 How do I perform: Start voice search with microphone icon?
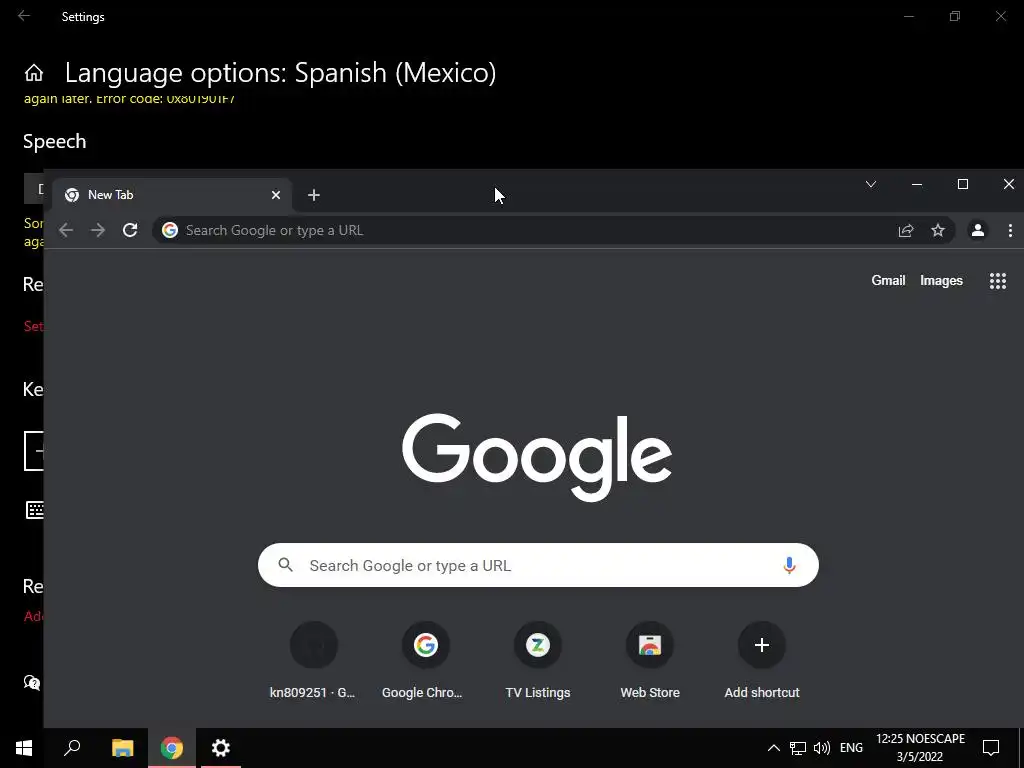tap(789, 566)
